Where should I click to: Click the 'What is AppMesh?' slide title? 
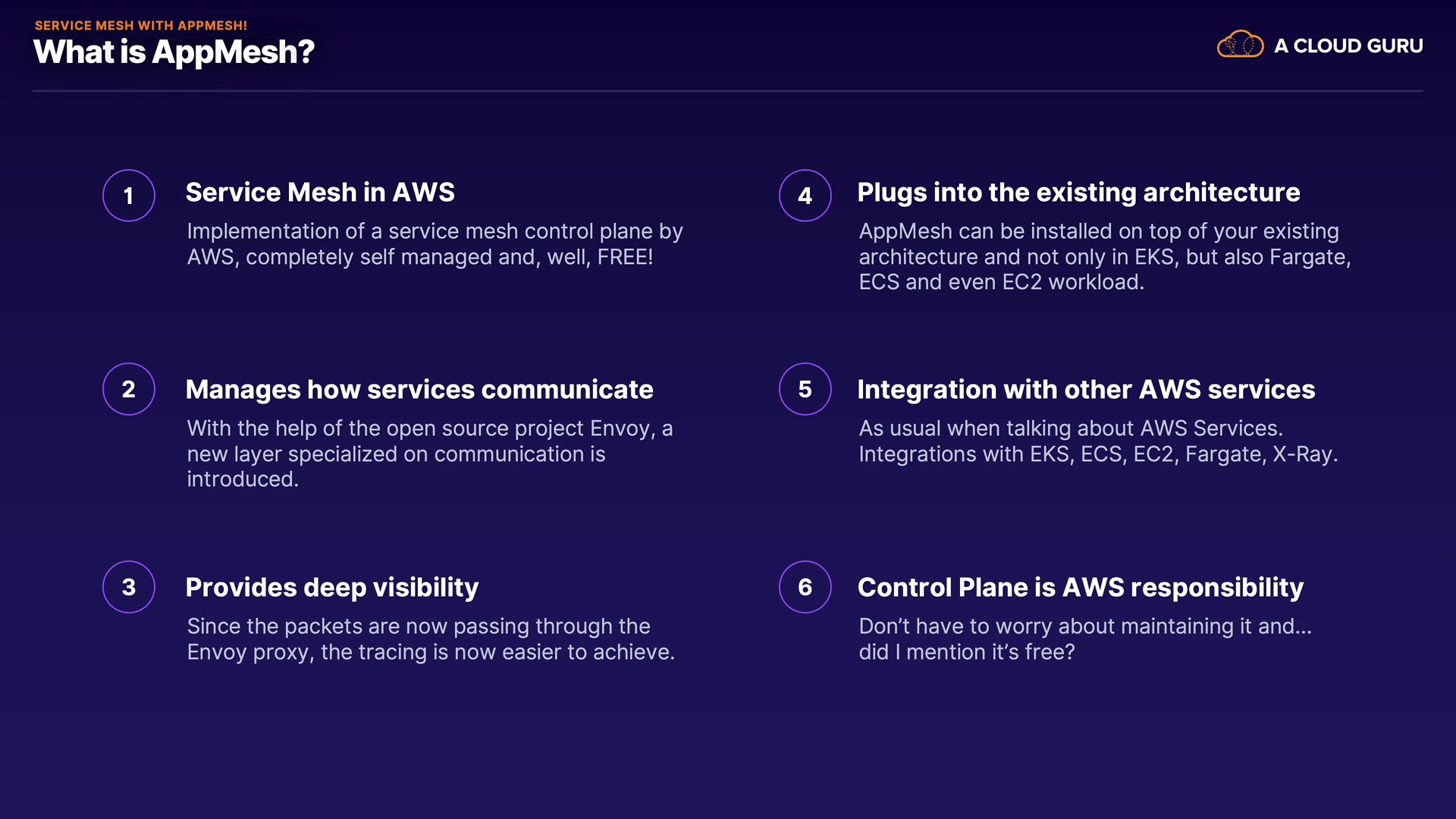[x=174, y=52]
